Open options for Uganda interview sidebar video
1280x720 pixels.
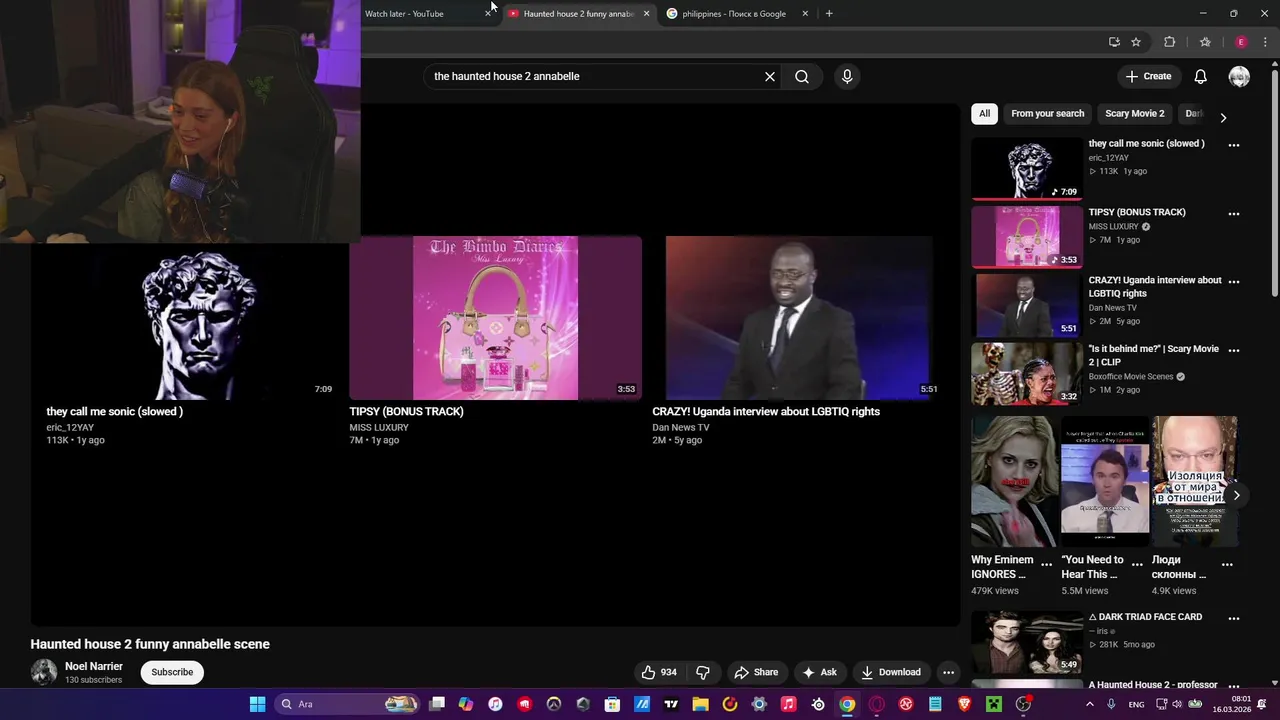pos(1234,282)
